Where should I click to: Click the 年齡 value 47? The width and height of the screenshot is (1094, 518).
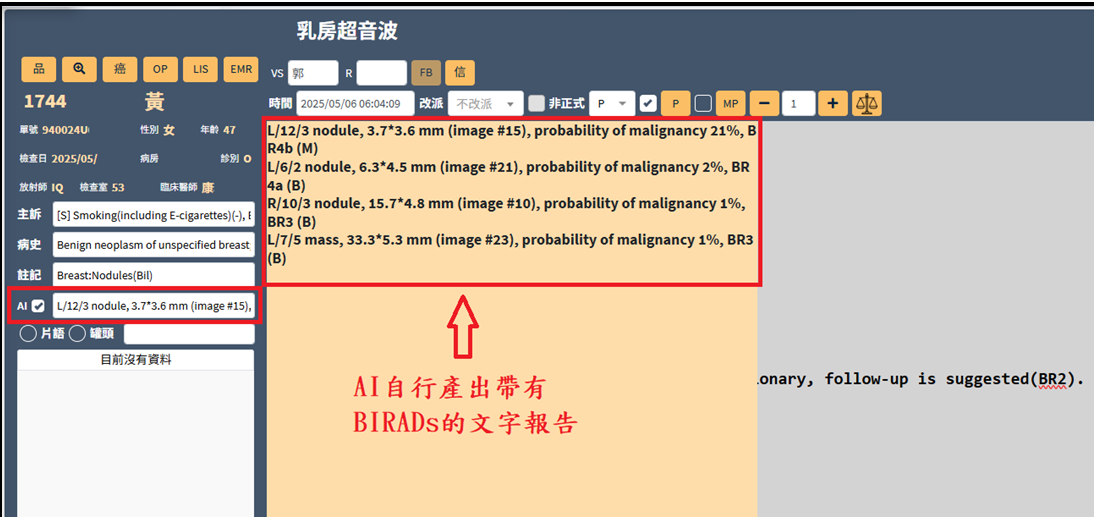pyautogui.click(x=229, y=130)
